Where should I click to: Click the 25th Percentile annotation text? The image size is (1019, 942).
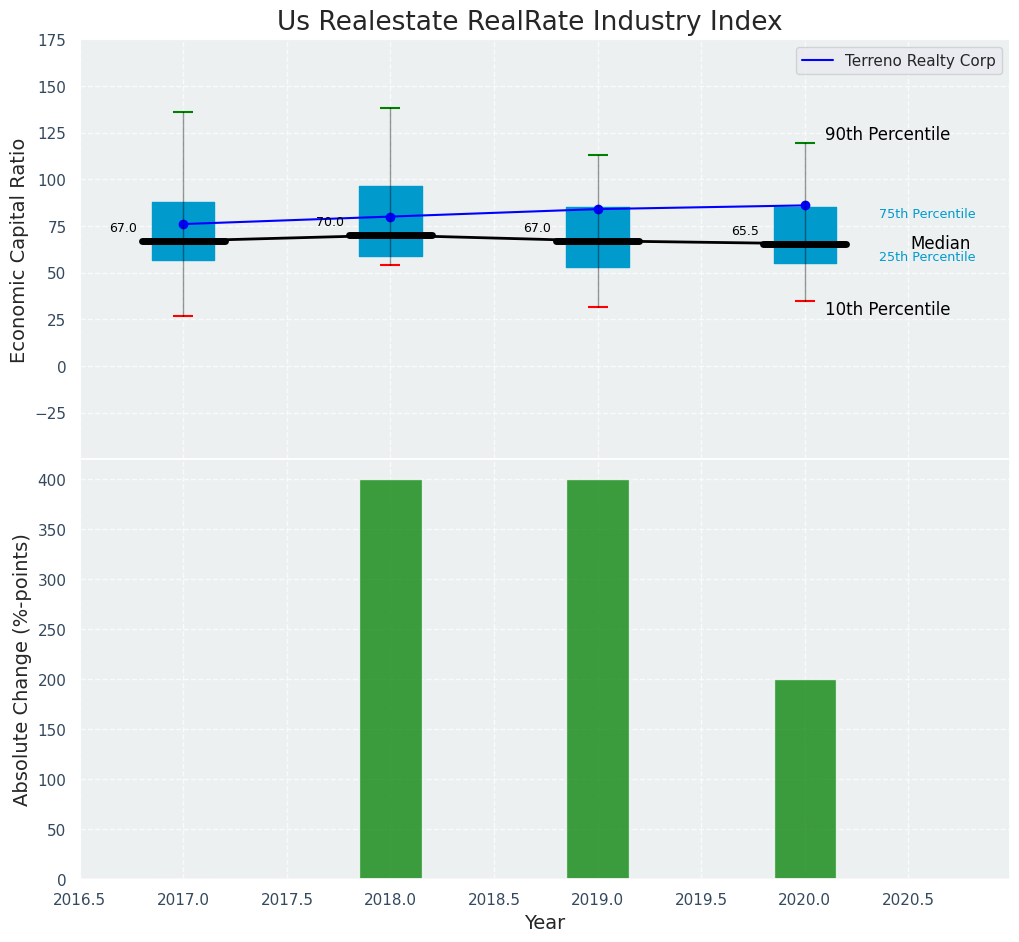[x=927, y=257]
